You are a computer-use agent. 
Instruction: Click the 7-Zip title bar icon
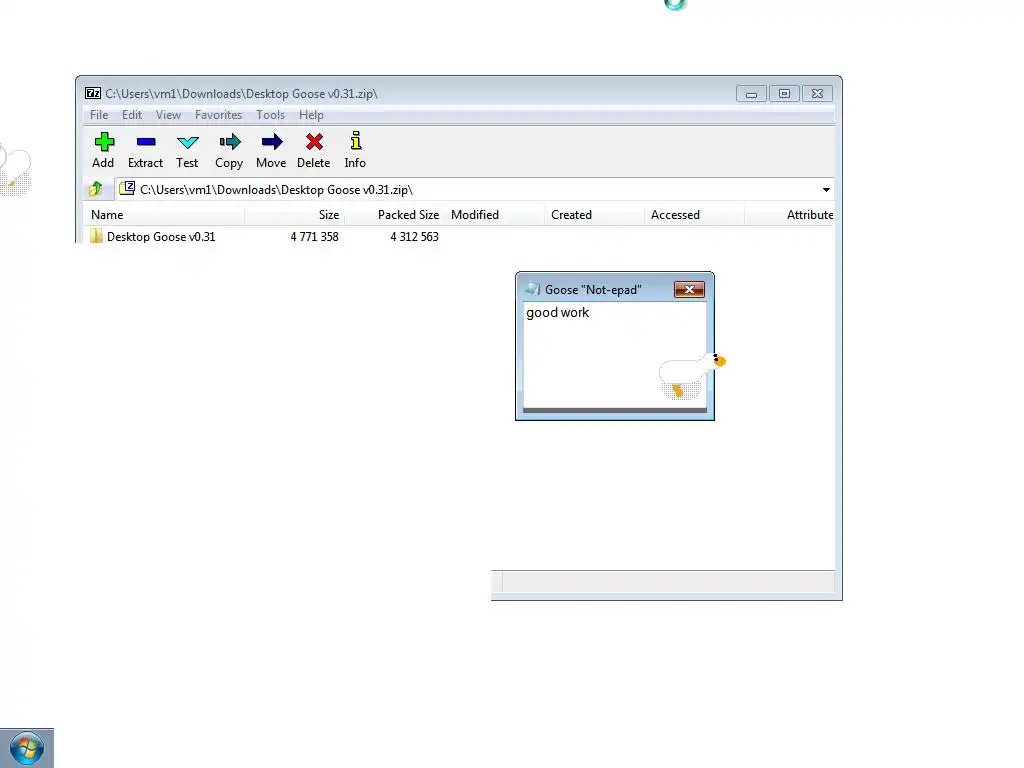click(93, 93)
